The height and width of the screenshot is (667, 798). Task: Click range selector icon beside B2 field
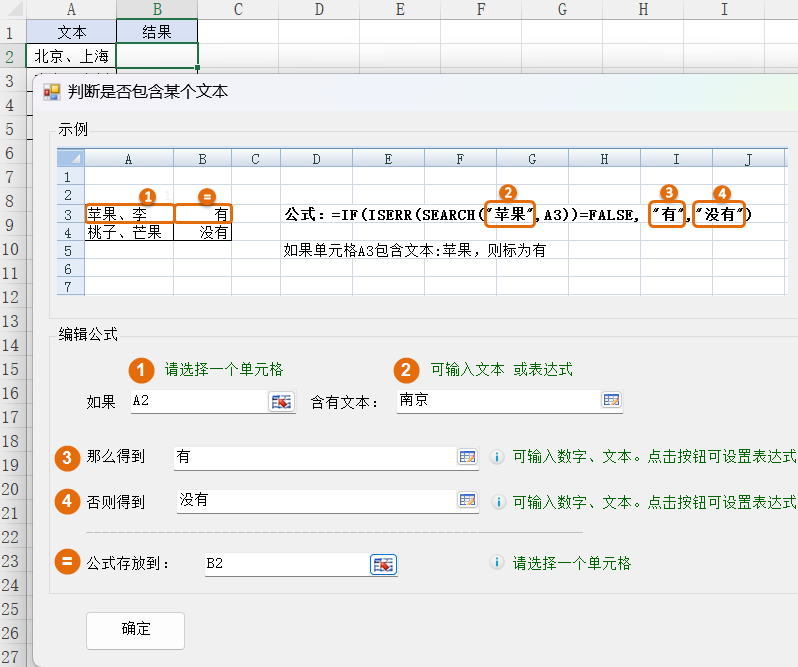(x=384, y=564)
